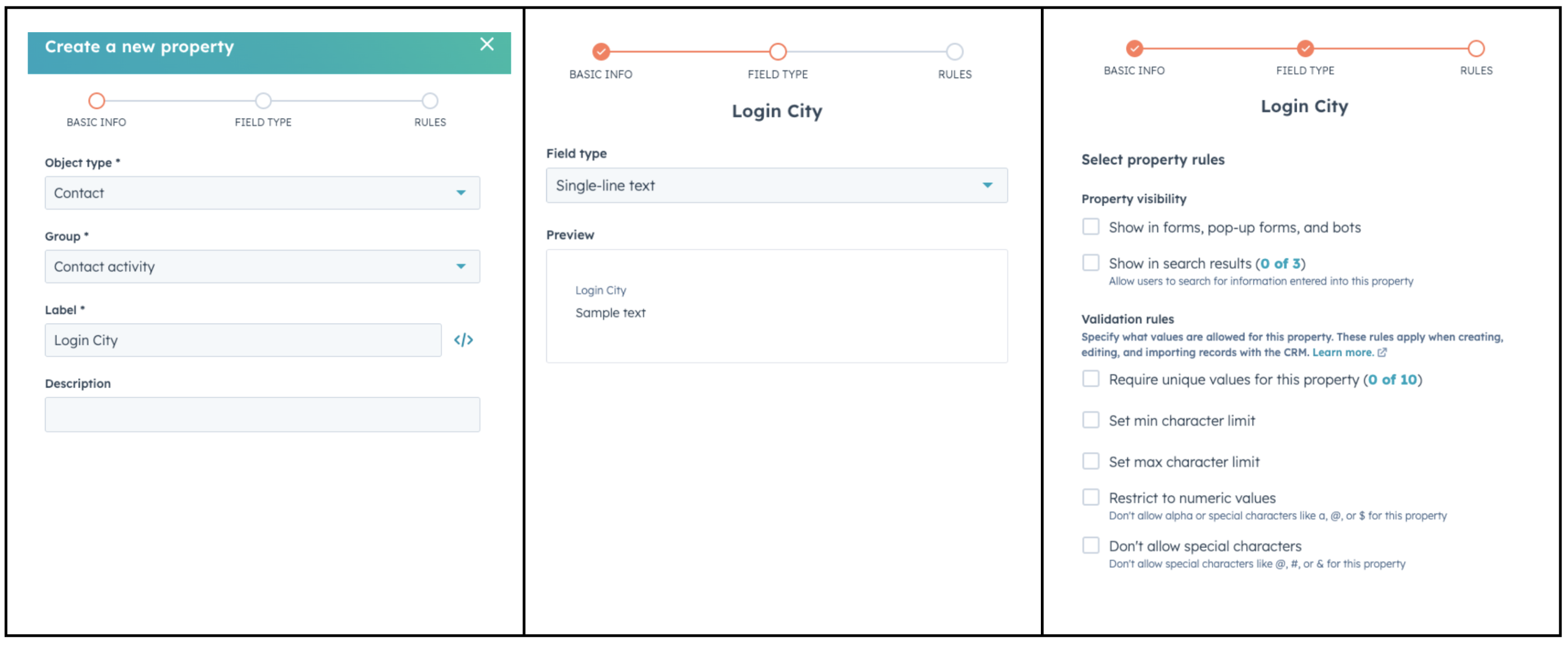The image size is (1568, 646).
Task: Open the Learn more link
Action: (1342, 353)
